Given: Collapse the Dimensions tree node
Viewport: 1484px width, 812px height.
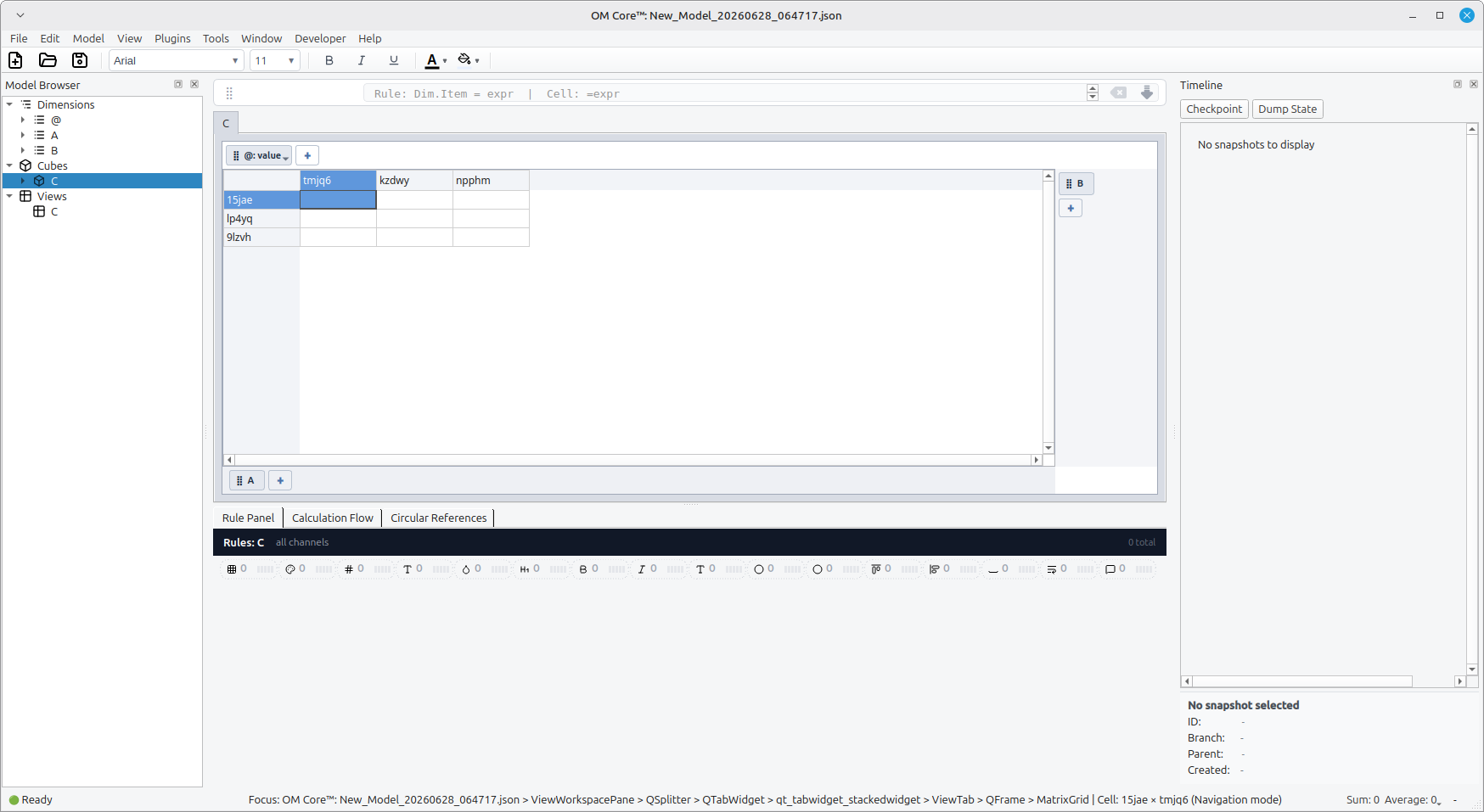Looking at the screenshot, I should (10, 104).
